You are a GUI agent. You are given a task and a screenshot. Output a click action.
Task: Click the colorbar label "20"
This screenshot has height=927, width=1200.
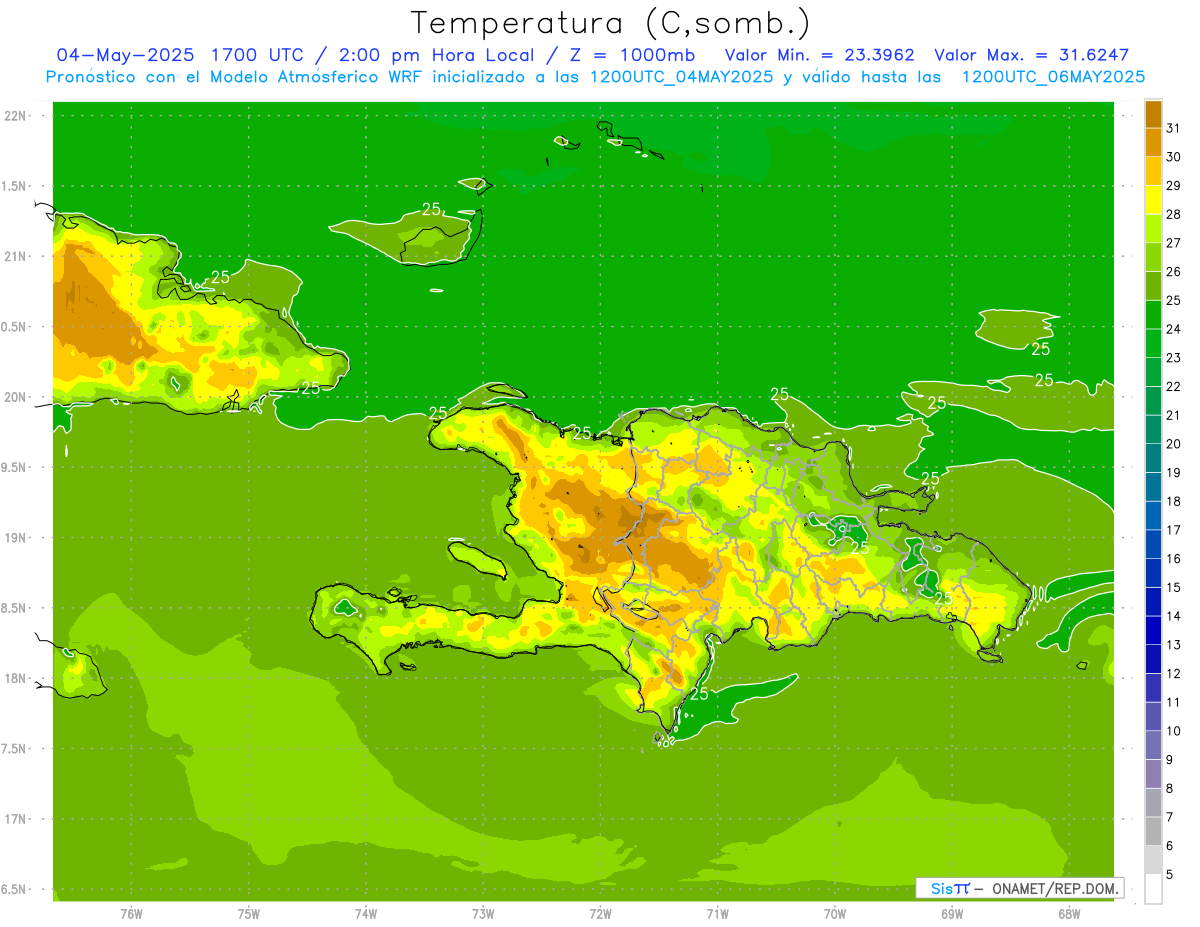pos(1173,443)
